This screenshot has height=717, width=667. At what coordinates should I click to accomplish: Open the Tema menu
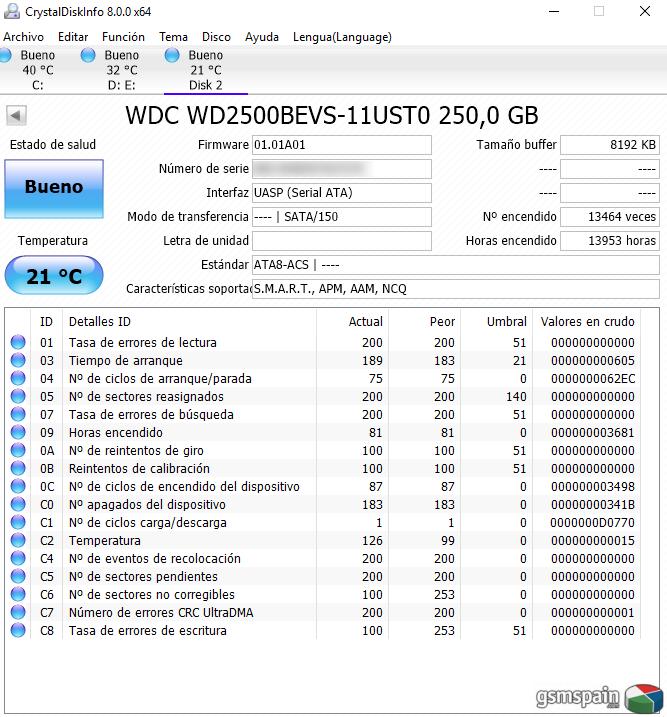click(x=173, y=37)
